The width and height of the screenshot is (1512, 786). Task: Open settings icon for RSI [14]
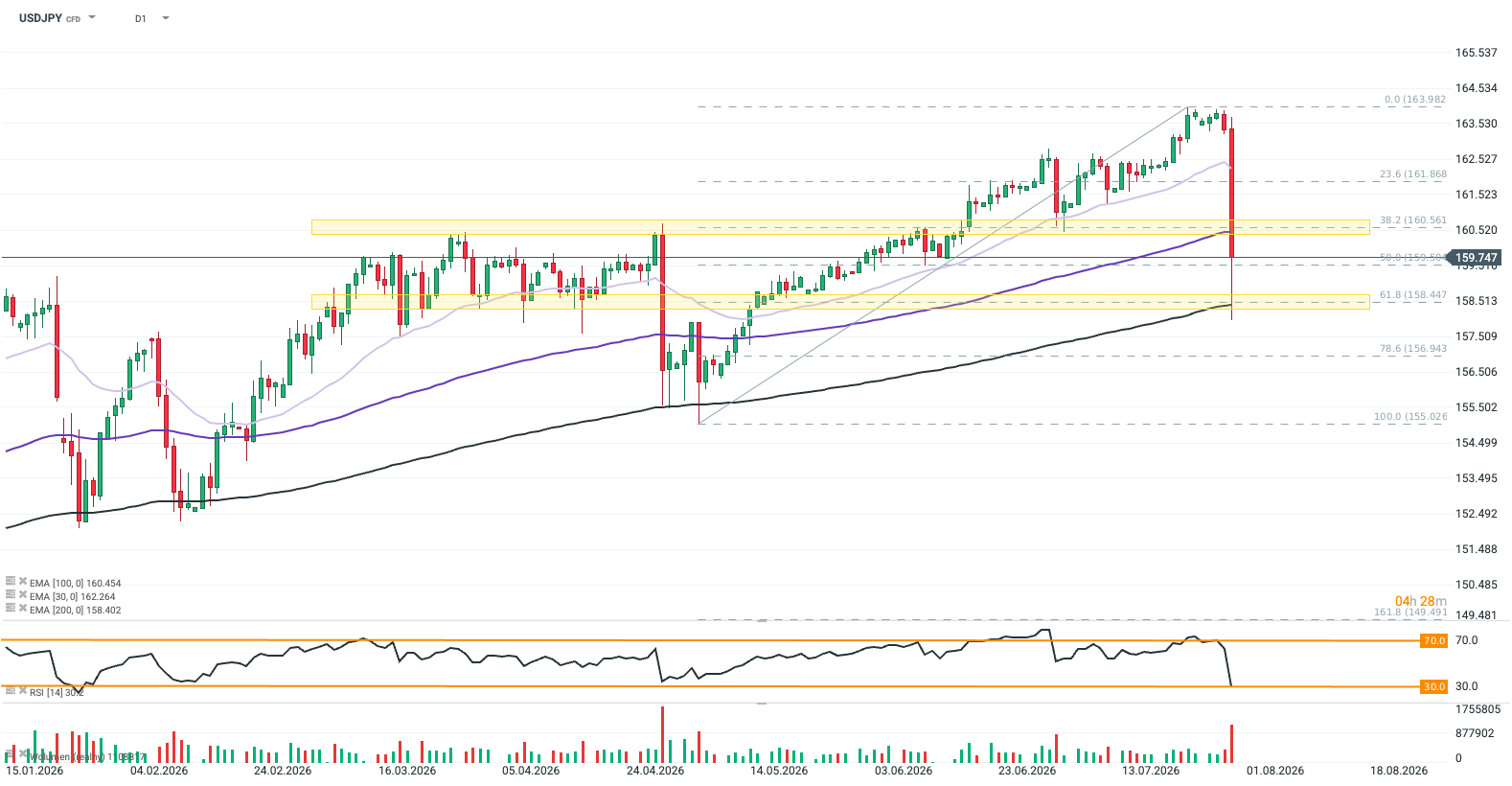click(x=11, y=691)
